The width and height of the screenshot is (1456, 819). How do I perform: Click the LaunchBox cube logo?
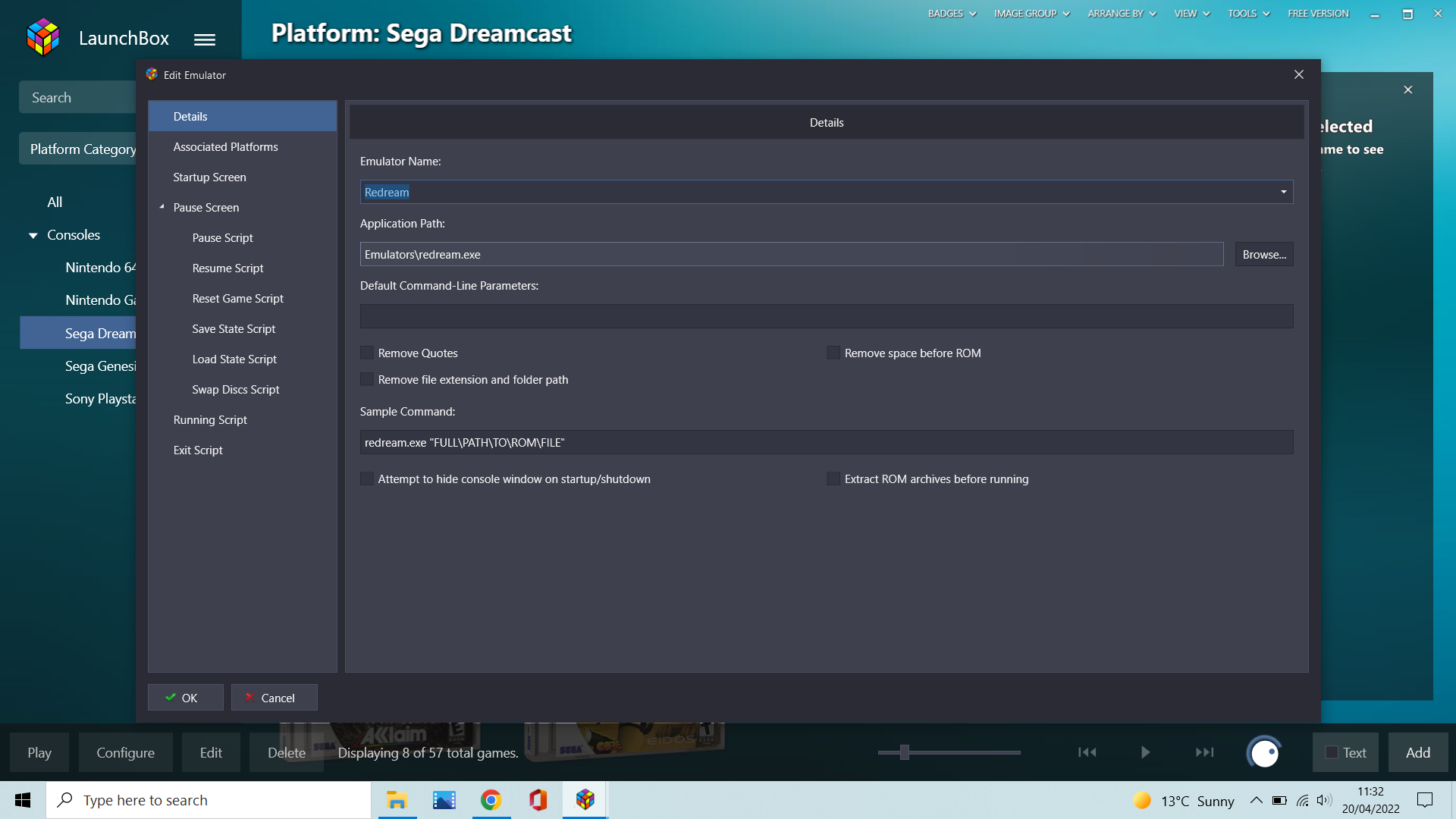click(42, 37)
